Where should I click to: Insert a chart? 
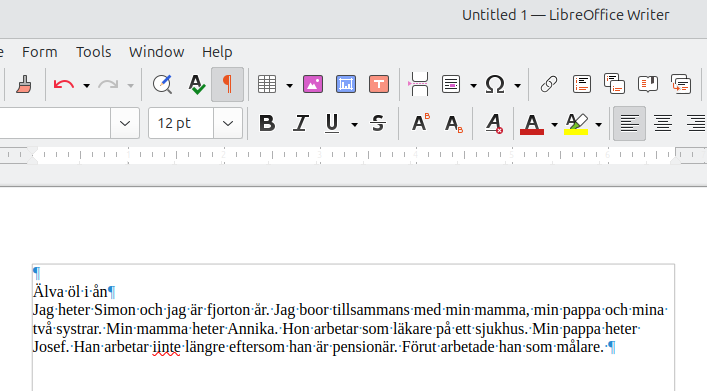[x=346, y=84]
